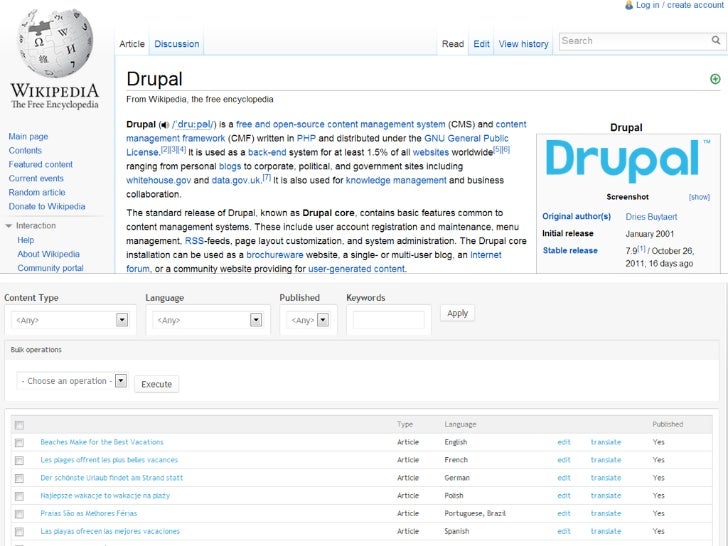Click the user icon next to Log in

(629, 5)
